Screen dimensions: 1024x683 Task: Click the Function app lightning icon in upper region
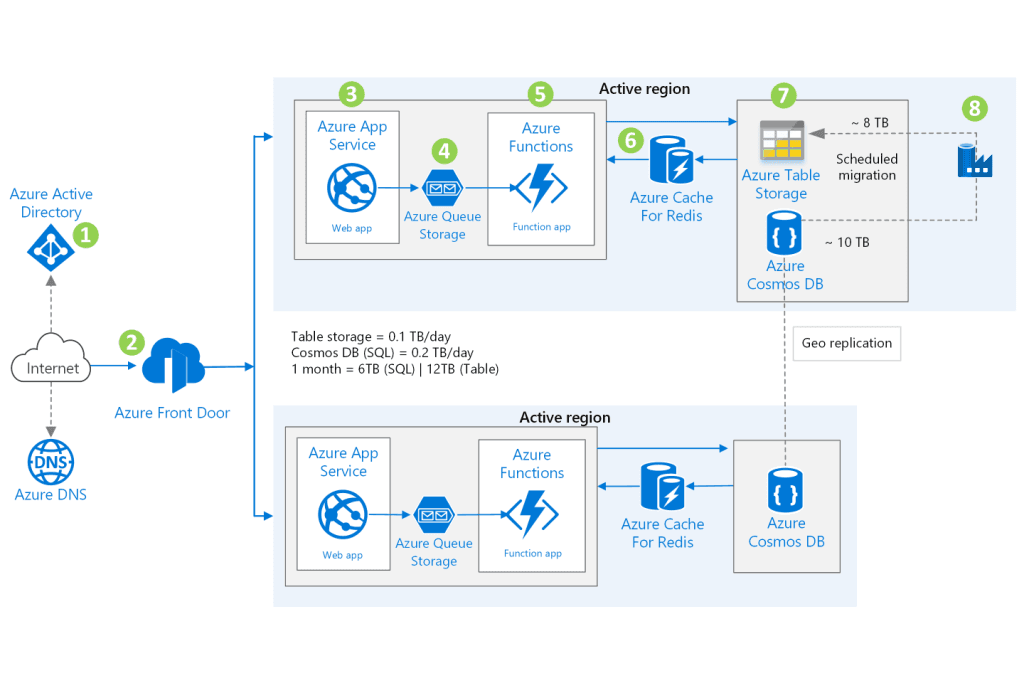tap(541, 187)
